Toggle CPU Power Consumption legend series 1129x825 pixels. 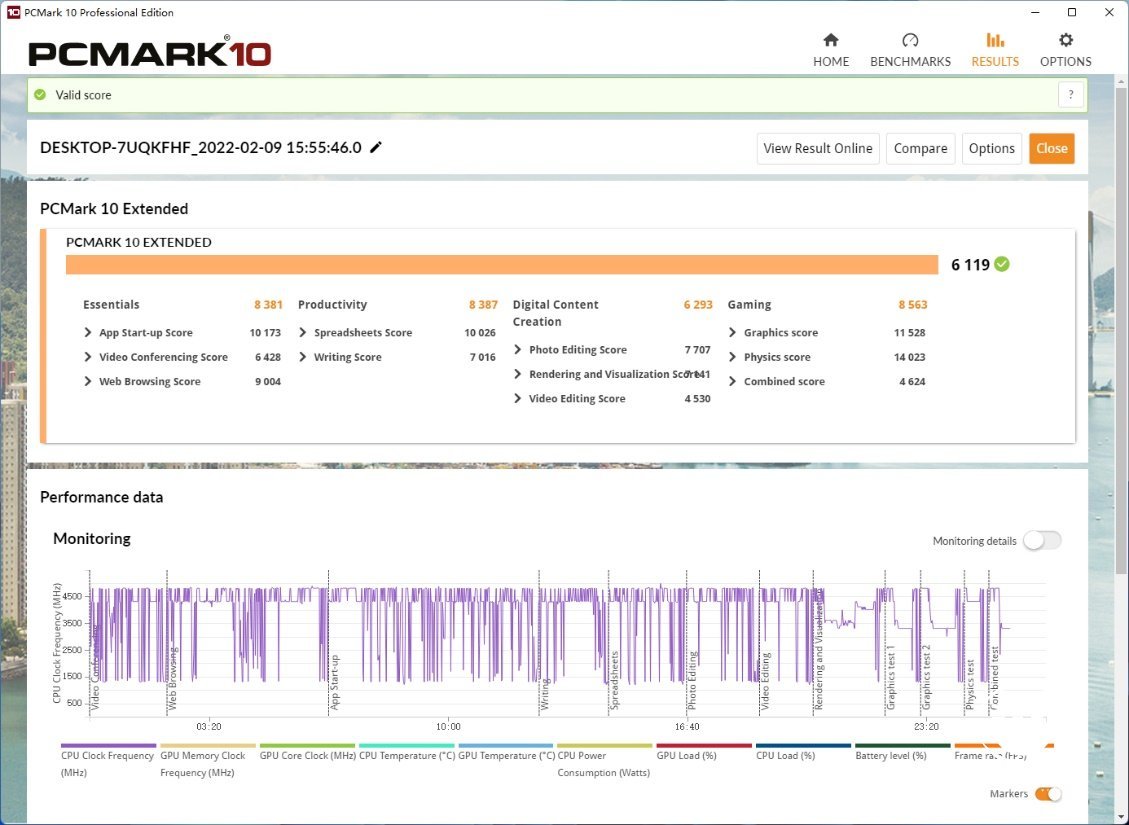pyautogui.click(x=604, y=761)
